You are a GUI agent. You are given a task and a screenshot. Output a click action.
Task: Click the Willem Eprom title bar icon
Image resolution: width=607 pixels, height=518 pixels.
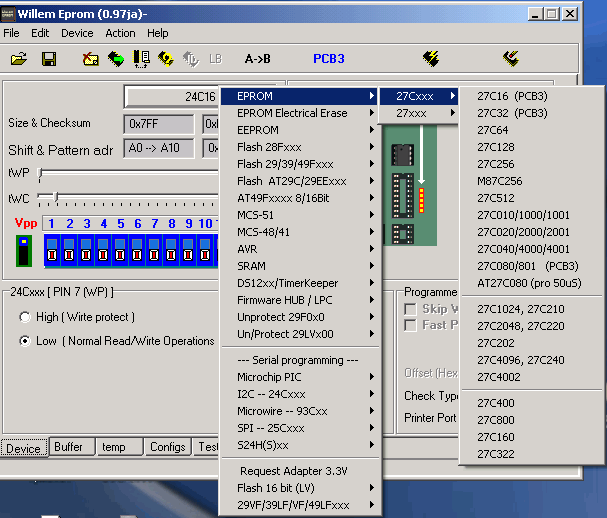(8, 14)
